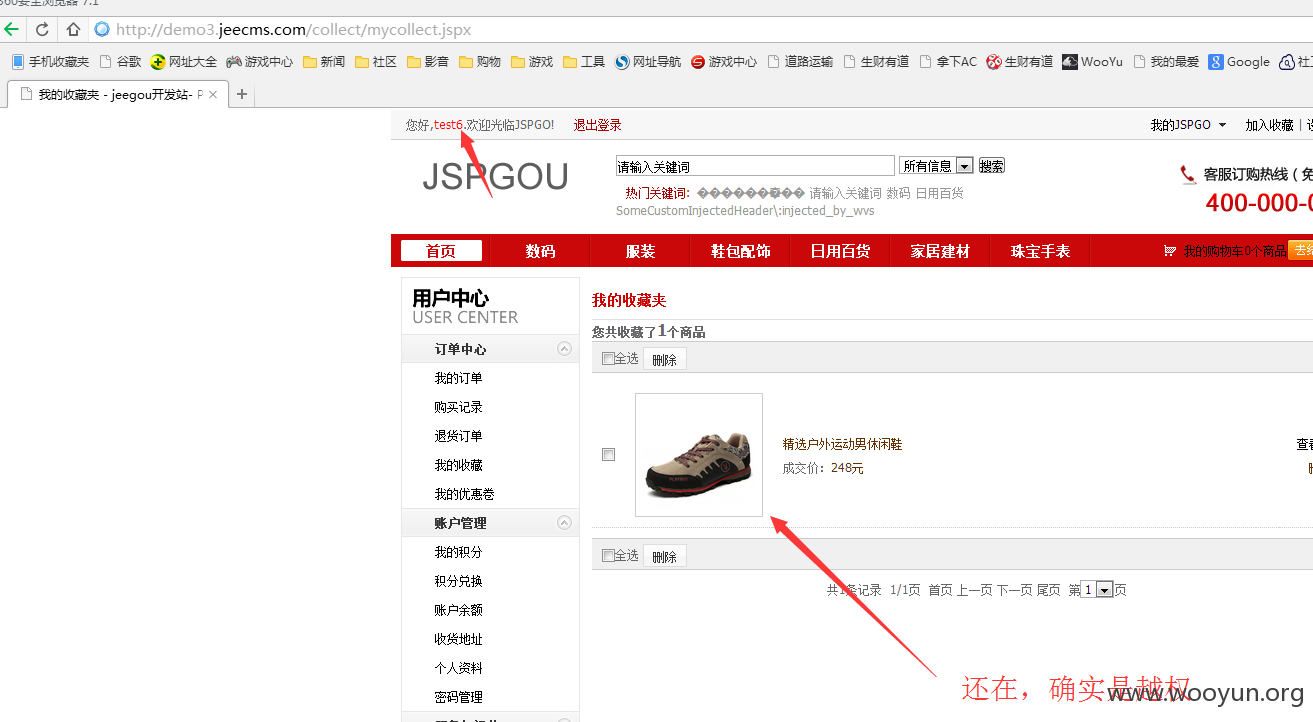
Task: Select the 家居建材 navigation tab
Action: pyautogui.click(x=941, y=251)
